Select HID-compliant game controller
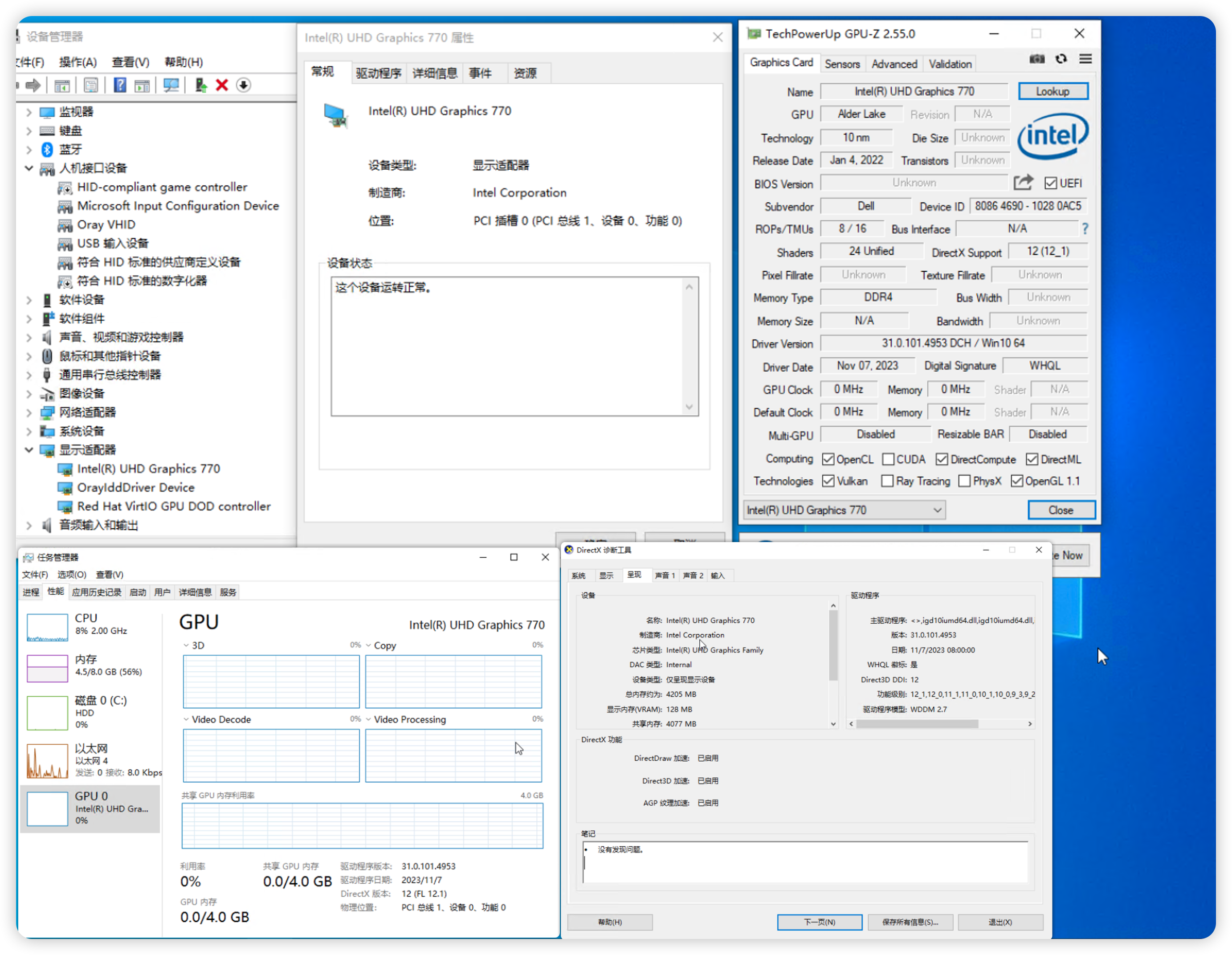1232x955 pixels. [x=162, y=187]
